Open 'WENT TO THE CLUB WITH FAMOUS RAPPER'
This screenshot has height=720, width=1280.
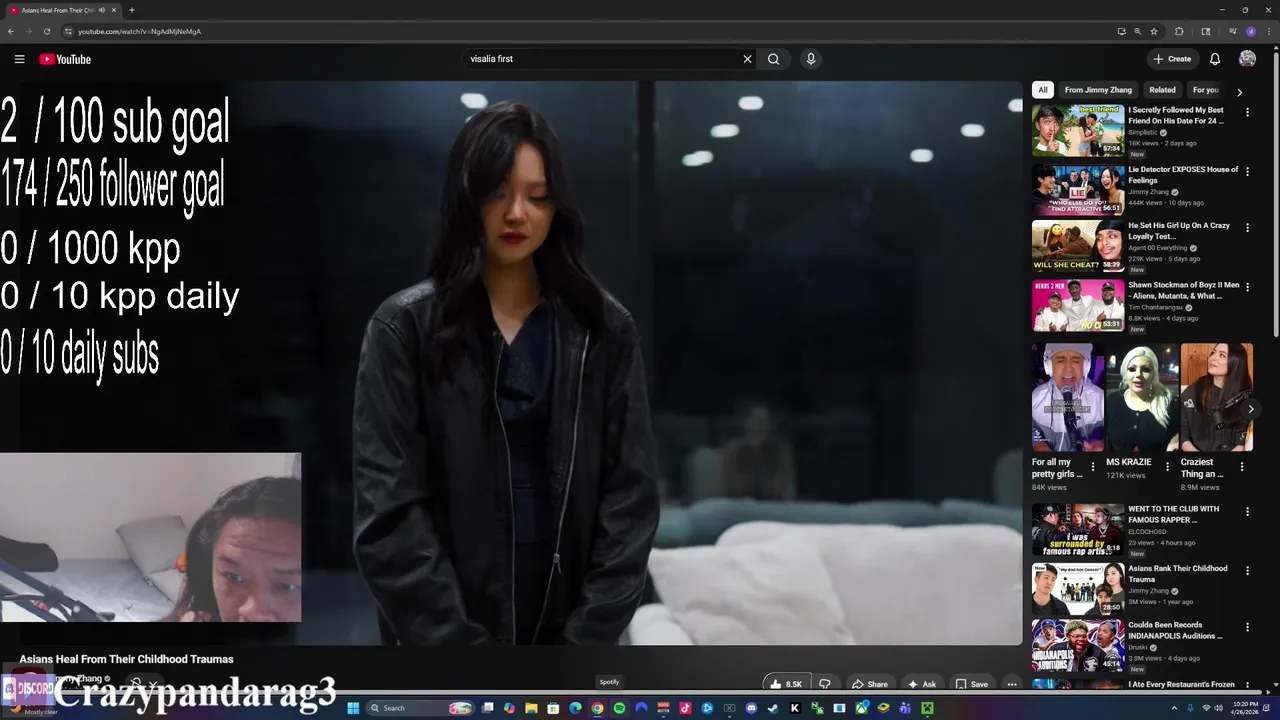1078,530
